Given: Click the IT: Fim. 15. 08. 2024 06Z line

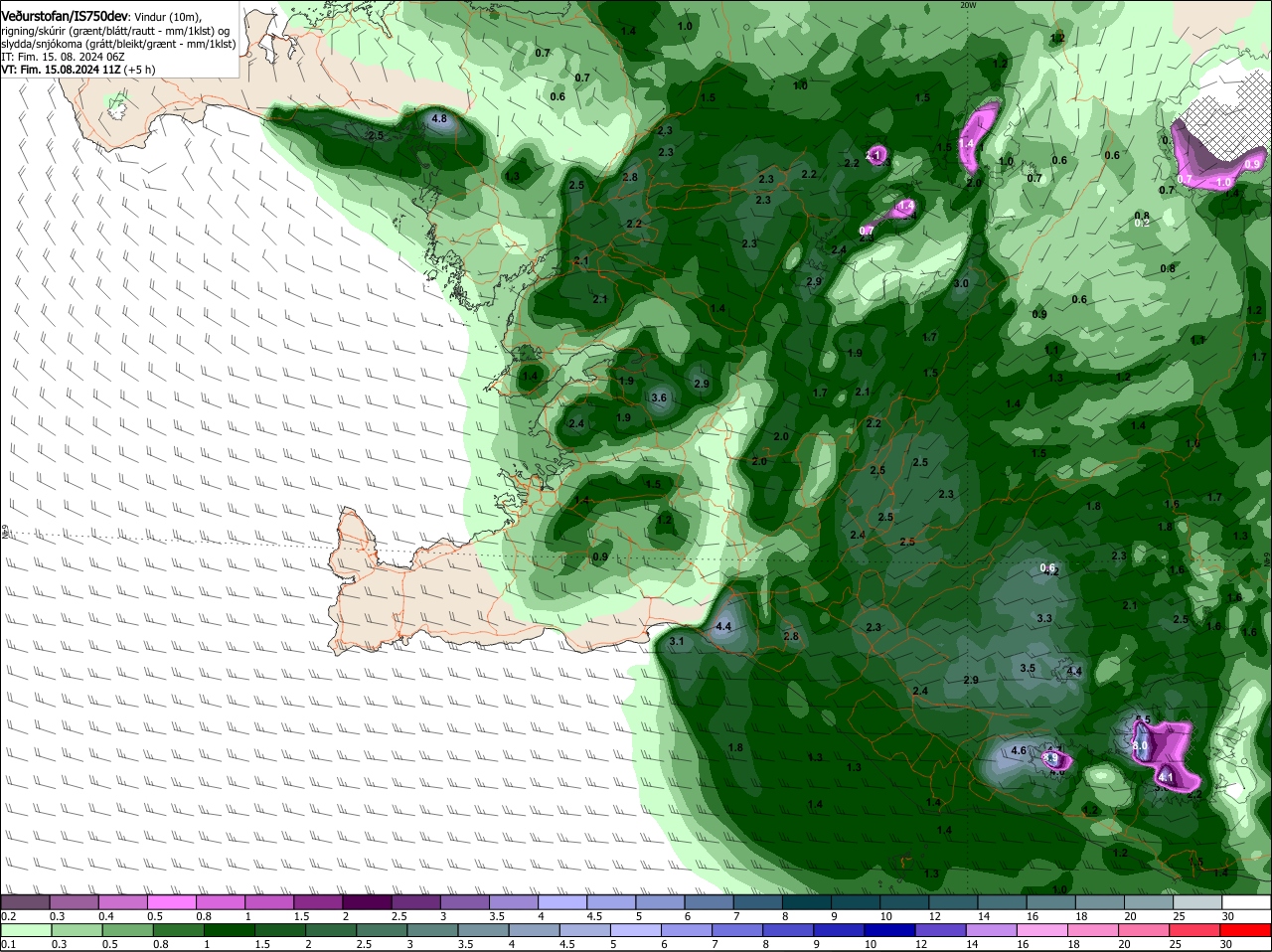Looking at the screenshot, I should click(62, 57).
